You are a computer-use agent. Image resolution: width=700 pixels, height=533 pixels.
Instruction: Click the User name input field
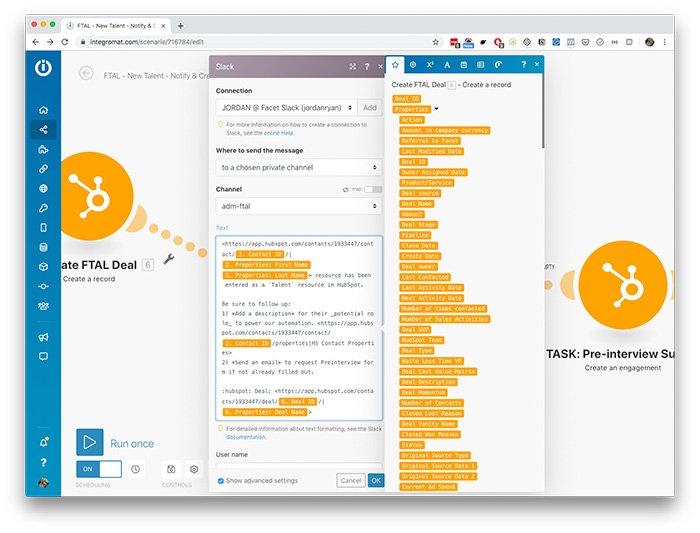(x=299, y=465)
